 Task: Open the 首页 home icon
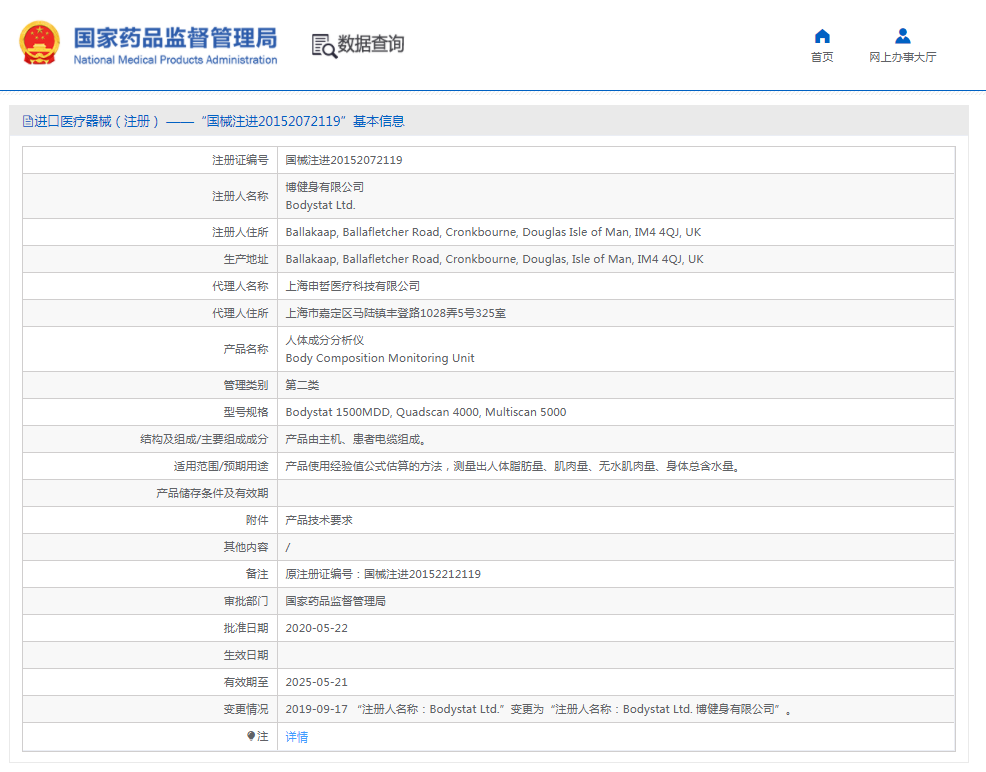[x=822, y=36]
